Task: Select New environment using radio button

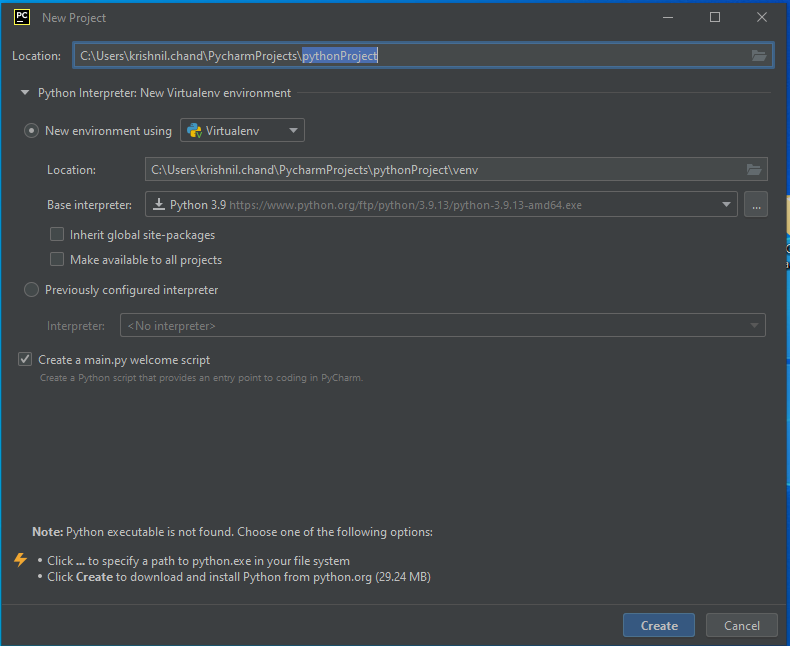Action: (x=31, y=131)
